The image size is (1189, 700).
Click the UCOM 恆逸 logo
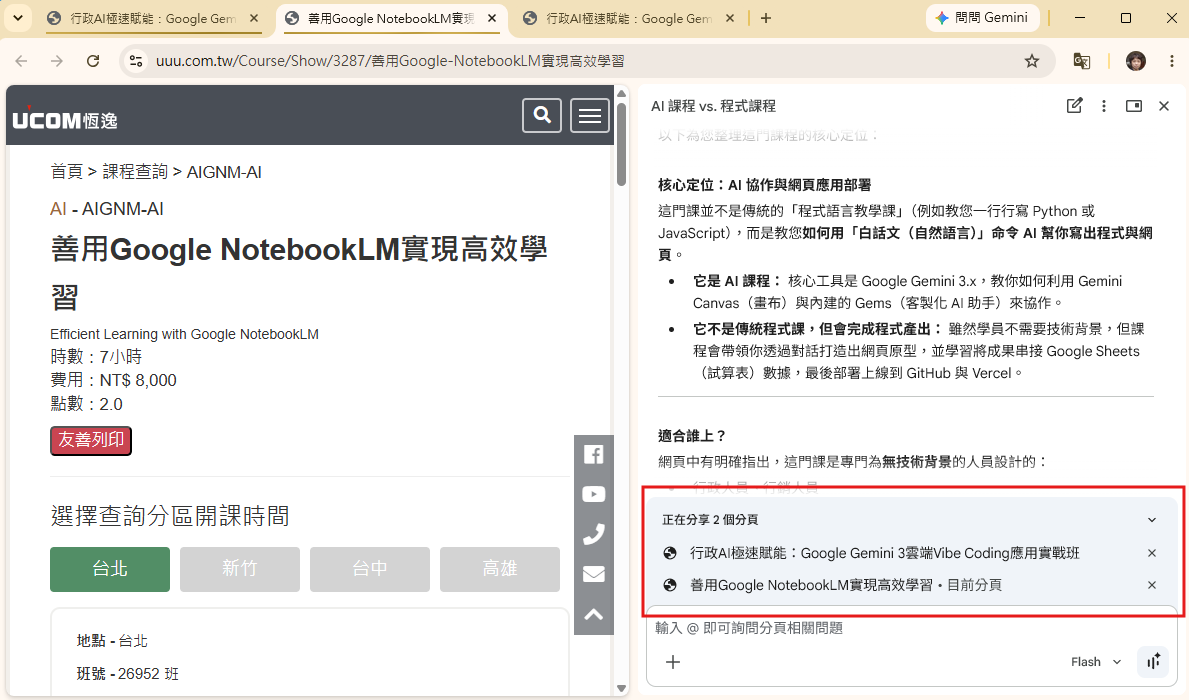click(64, 119)
